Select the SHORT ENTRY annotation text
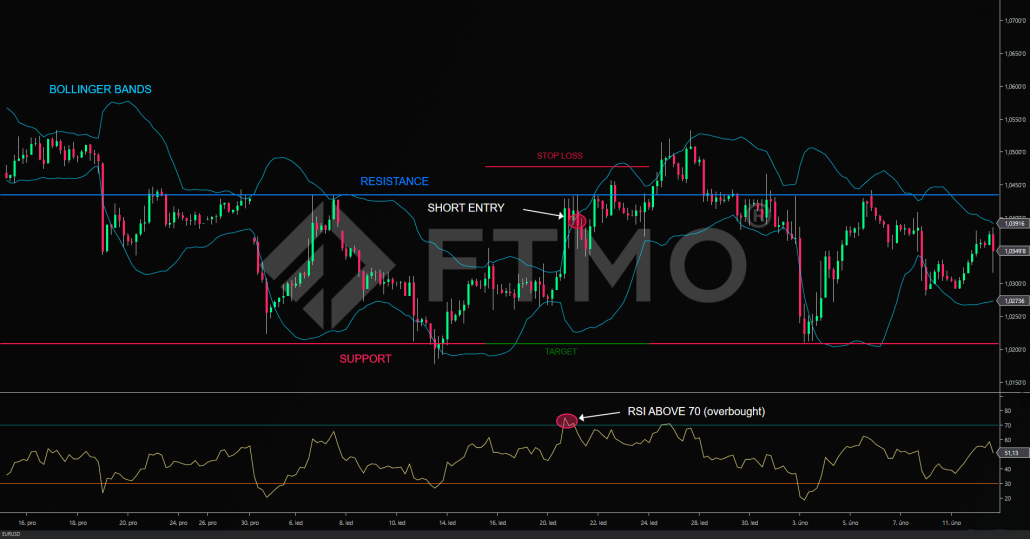This screenshot has height=539, width=1030. tap(466, 208)
